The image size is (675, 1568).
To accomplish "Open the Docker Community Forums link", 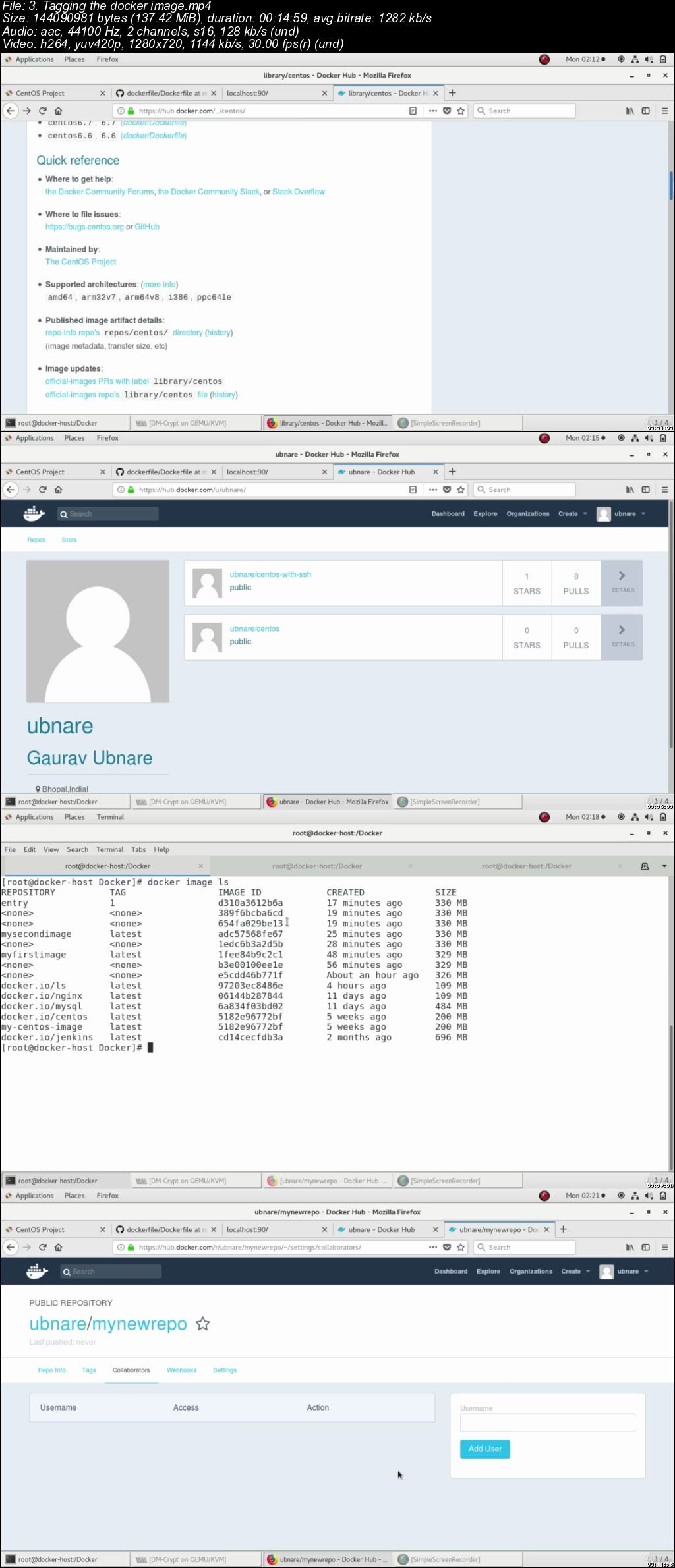I will (100, 192).
